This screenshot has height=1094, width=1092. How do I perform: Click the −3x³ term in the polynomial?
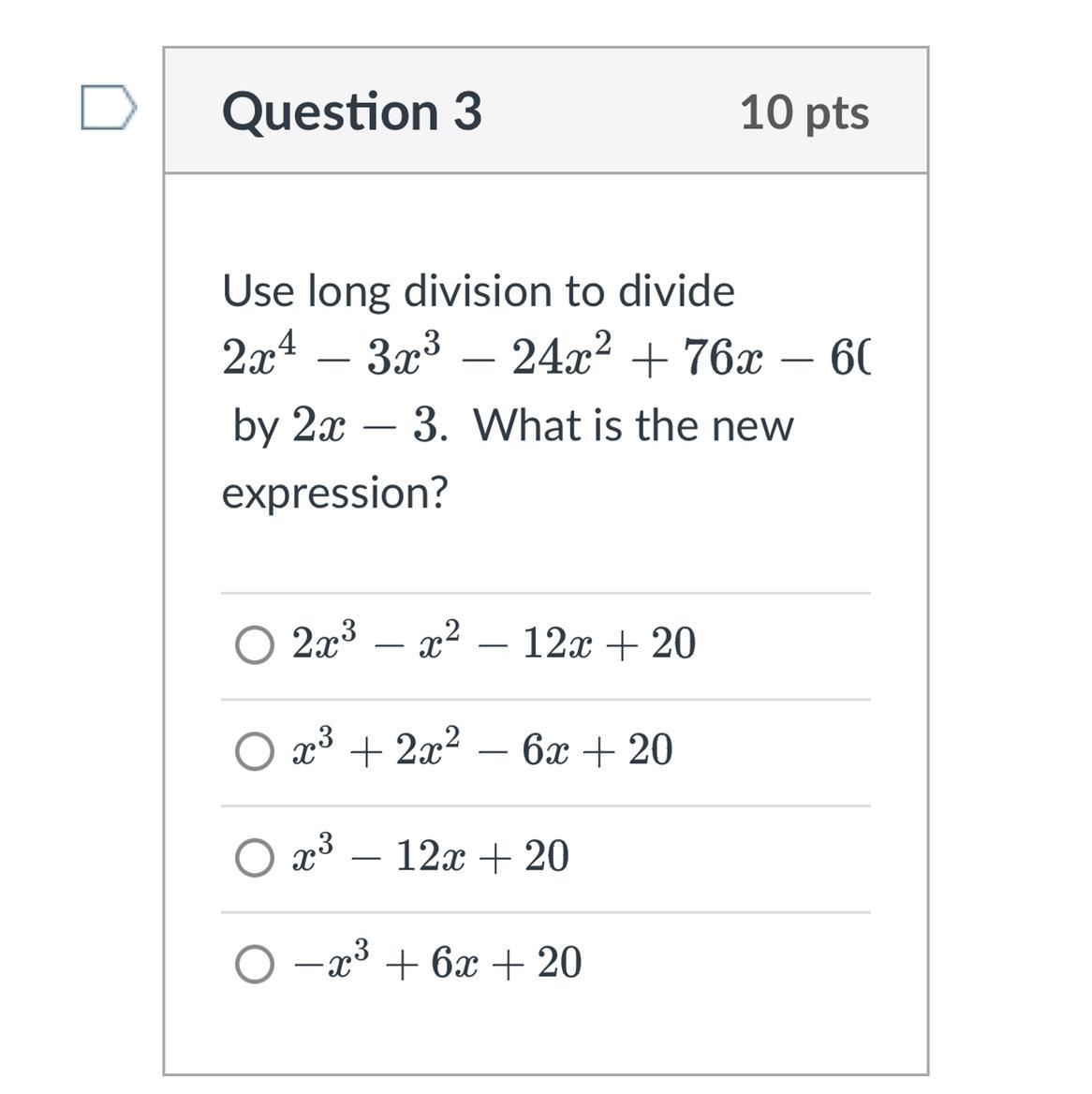point(389,358)
